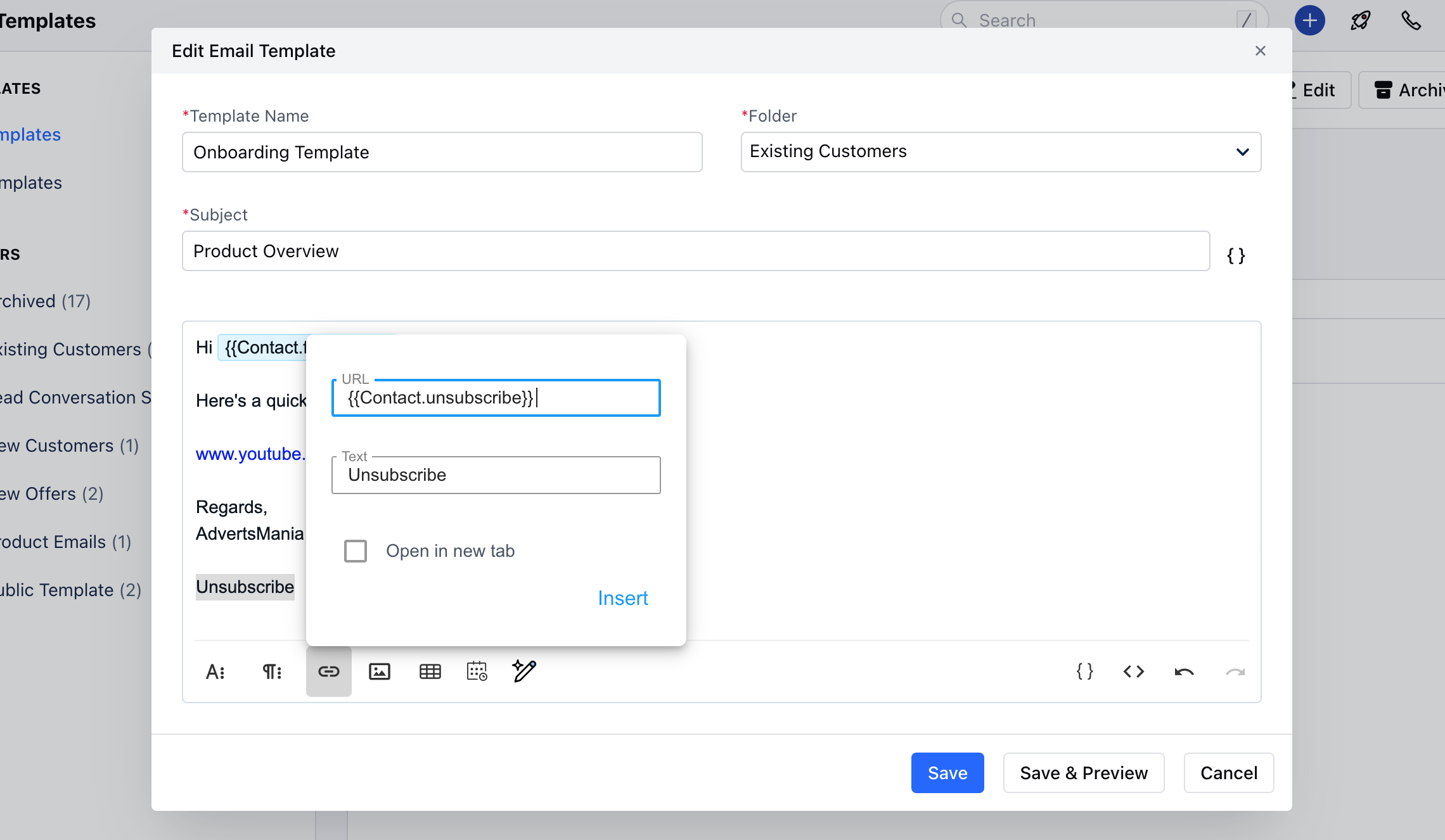Viewport: 1445px width, 840px height.
Task: Click the insert image toolbar icon
Action: 379,671
